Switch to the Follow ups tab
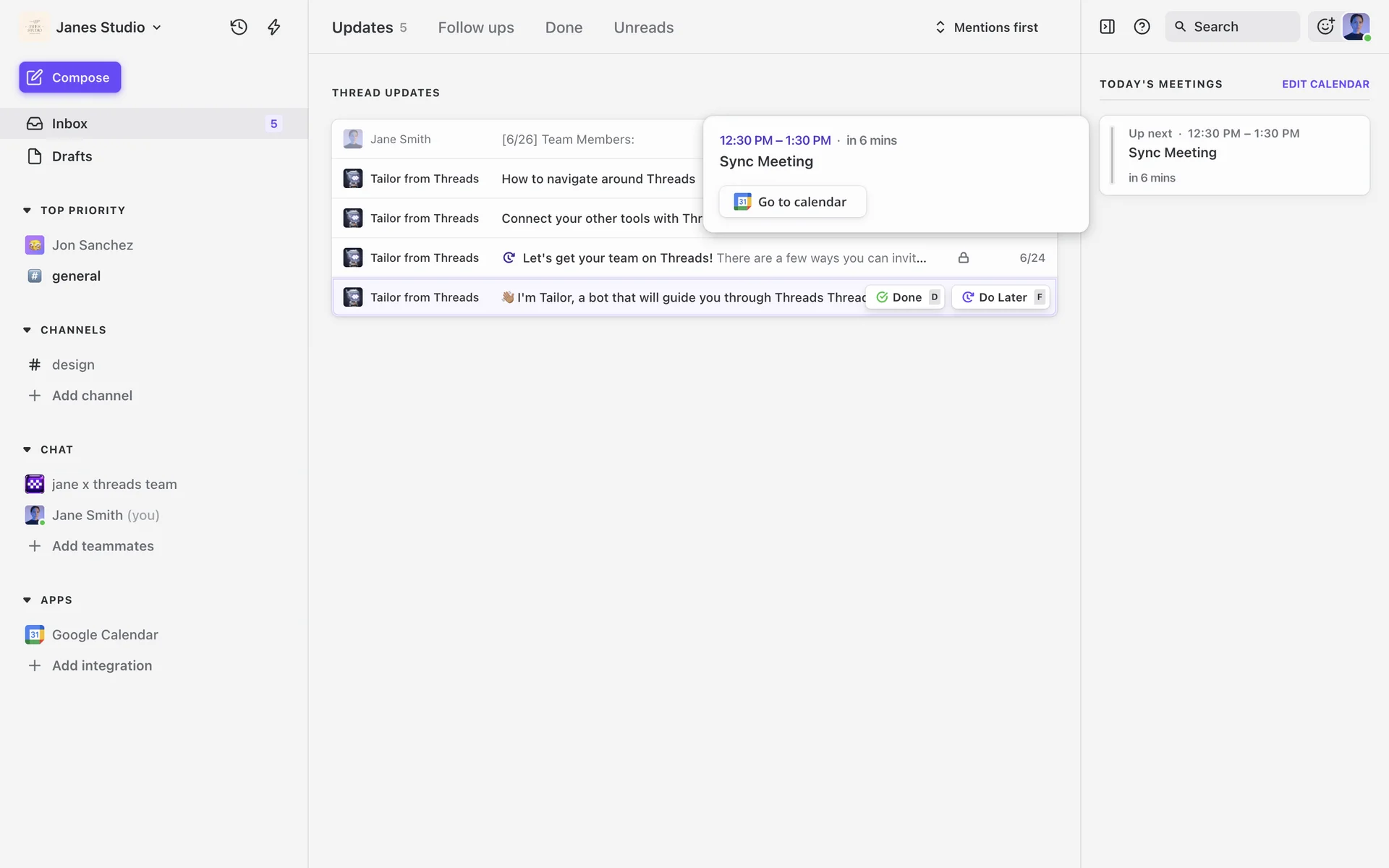 (475, 27)
